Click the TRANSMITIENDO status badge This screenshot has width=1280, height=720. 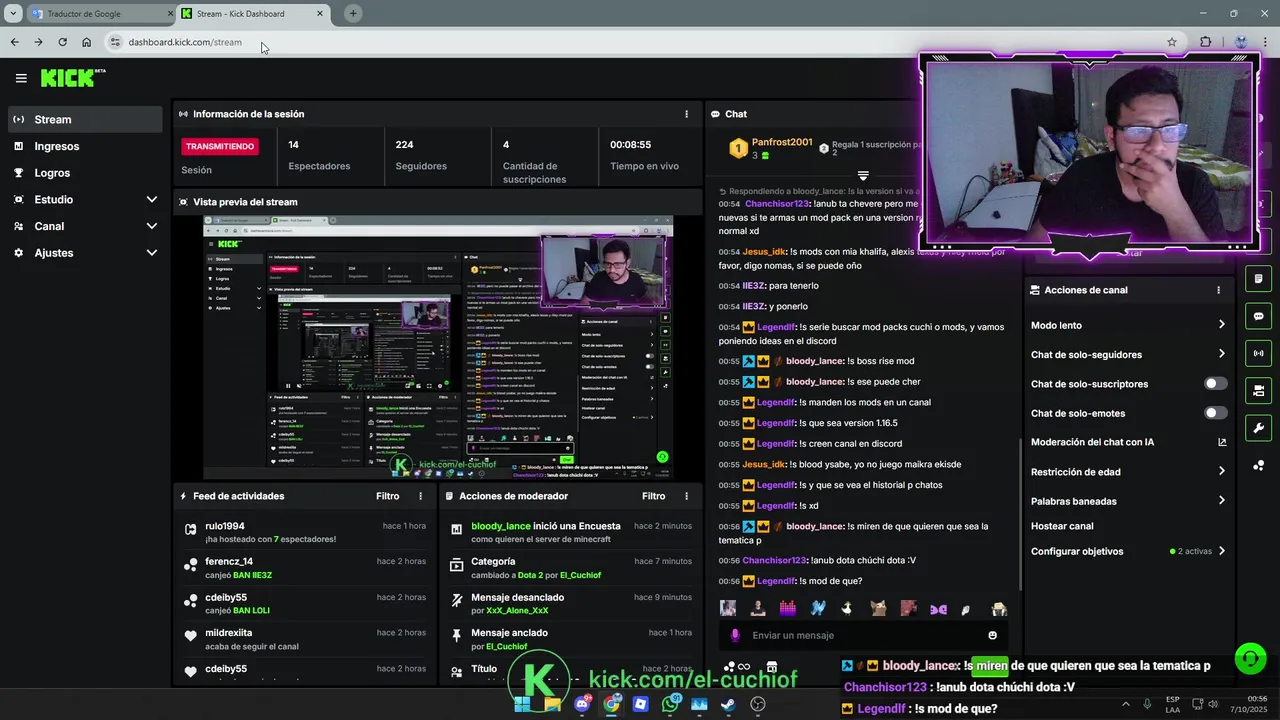(x=220, y=146)
